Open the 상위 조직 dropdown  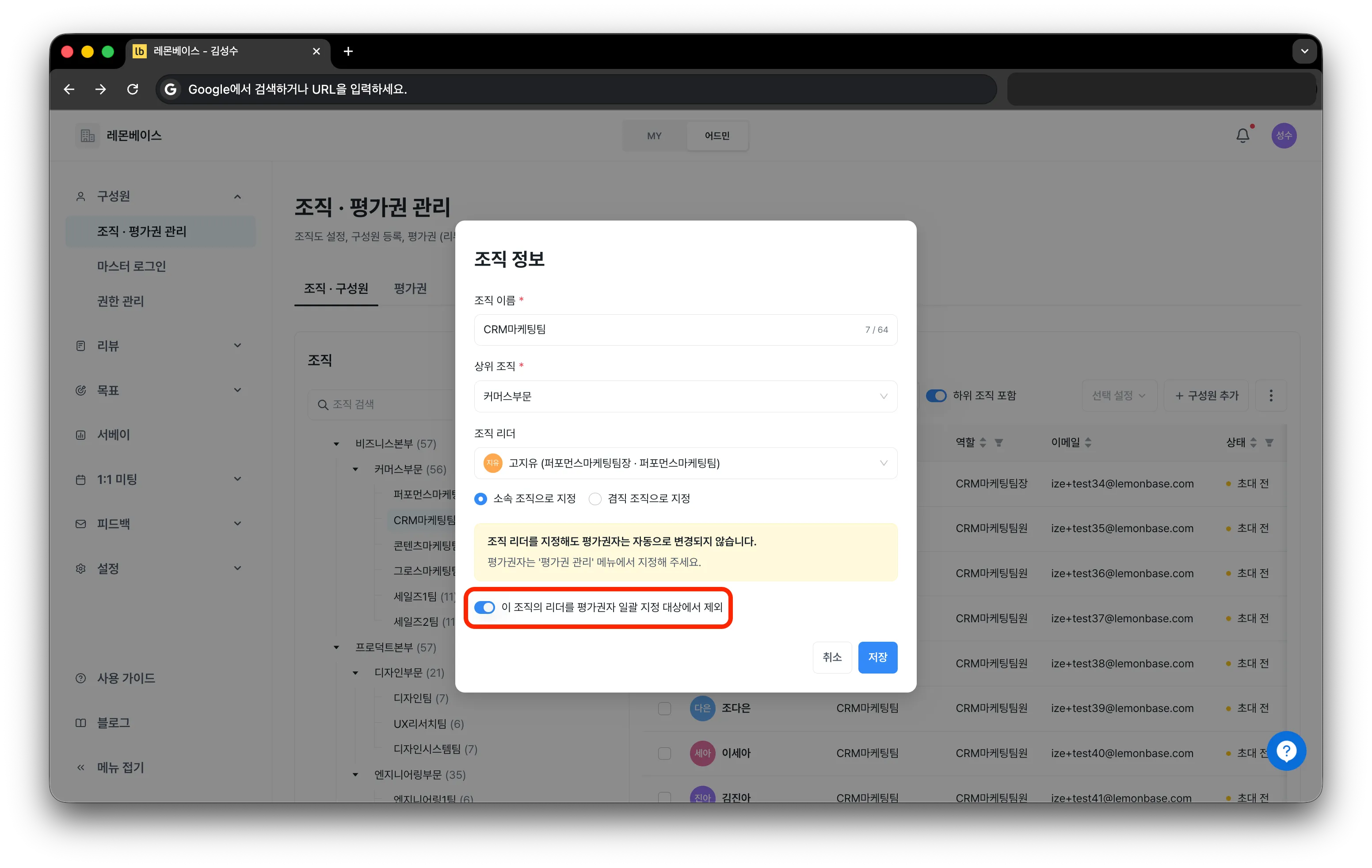(686, 396)
